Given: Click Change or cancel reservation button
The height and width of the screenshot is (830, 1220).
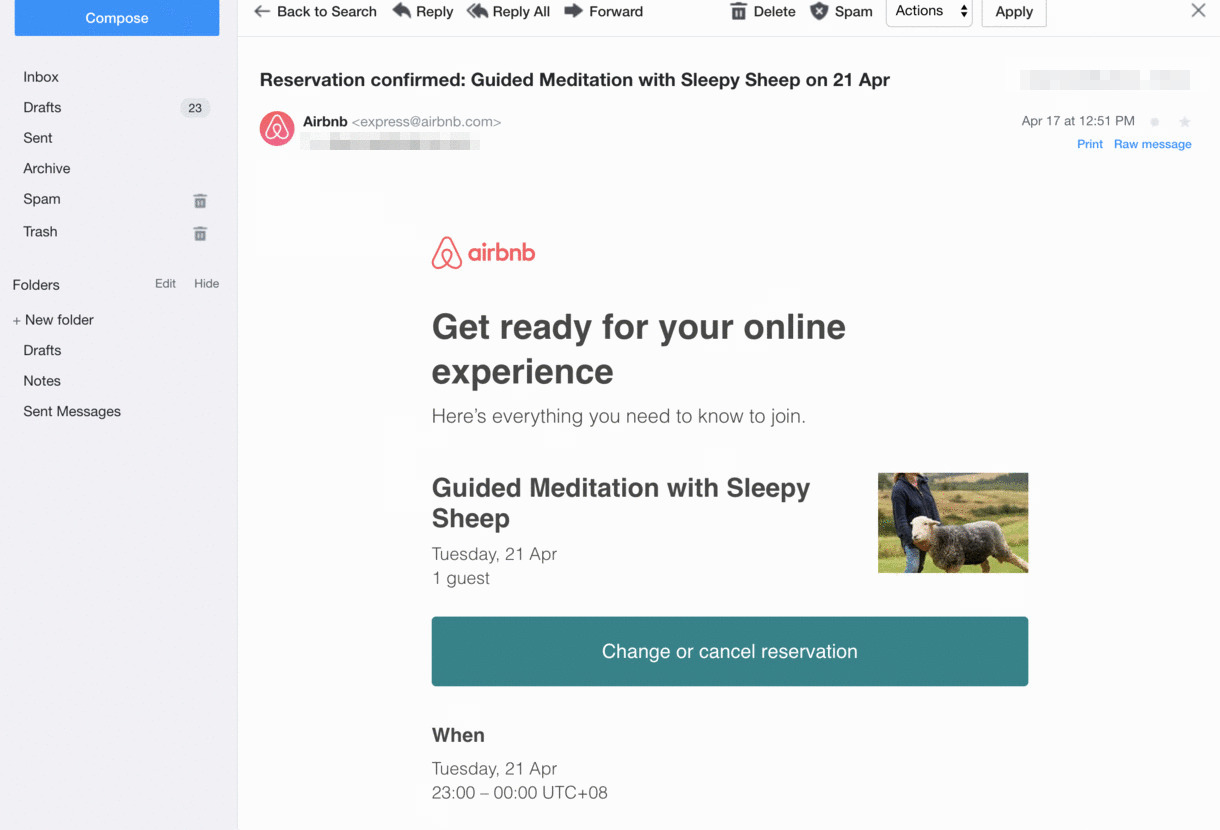Looking at the screenshot, I should (729, 651).
